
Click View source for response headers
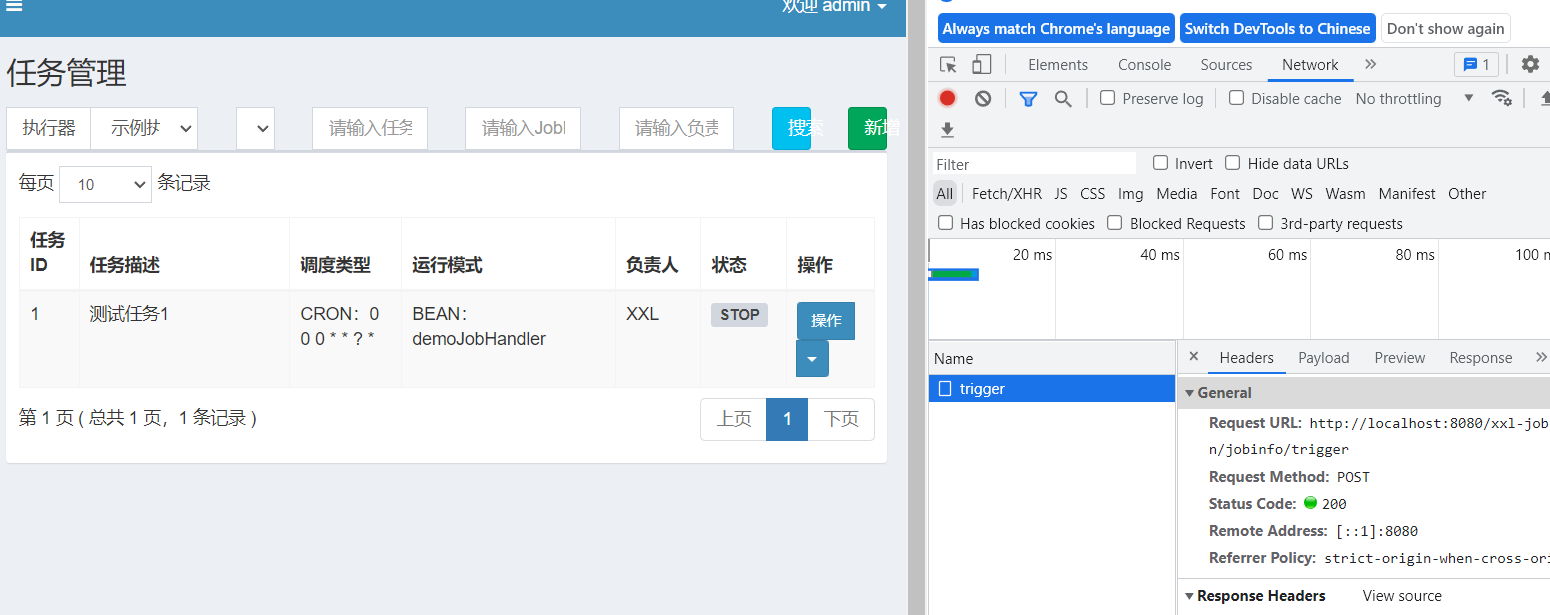coord(1402,595)
